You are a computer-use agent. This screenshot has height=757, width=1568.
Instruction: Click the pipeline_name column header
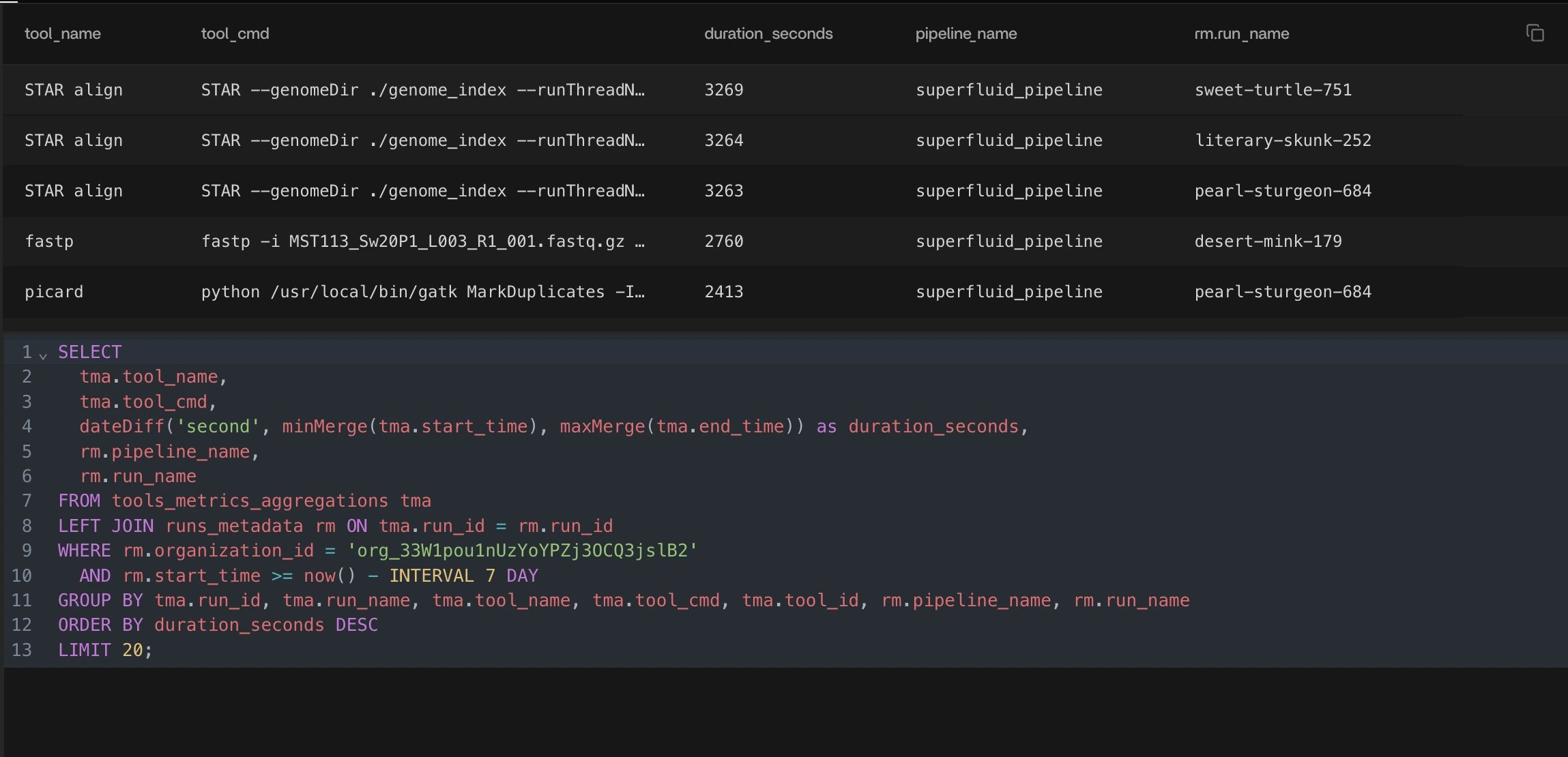pyautogui.click(x=966, y=33)
